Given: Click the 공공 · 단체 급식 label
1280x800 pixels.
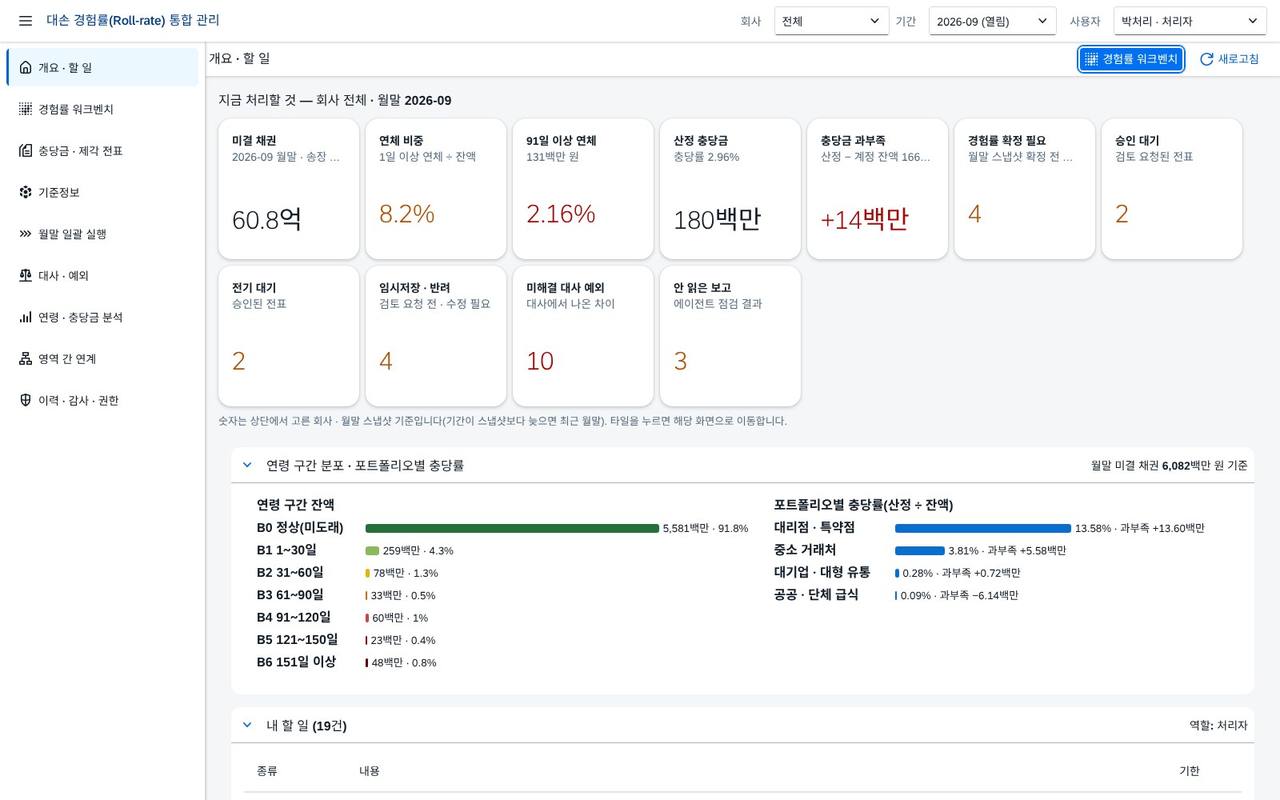Looking at the screenshot, I should click(816, 595).
